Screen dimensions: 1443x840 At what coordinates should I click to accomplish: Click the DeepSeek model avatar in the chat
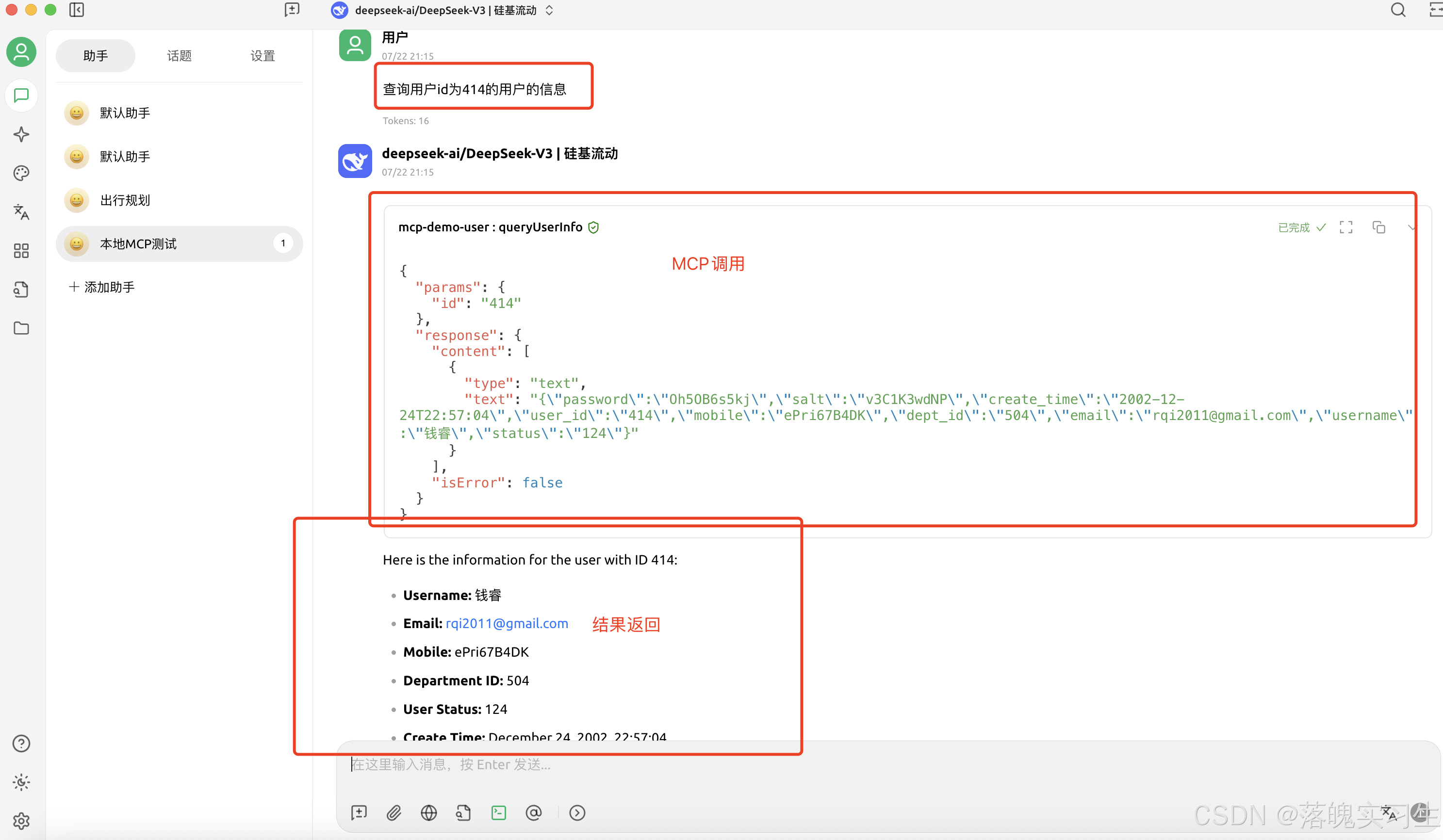tap(355, 161)
